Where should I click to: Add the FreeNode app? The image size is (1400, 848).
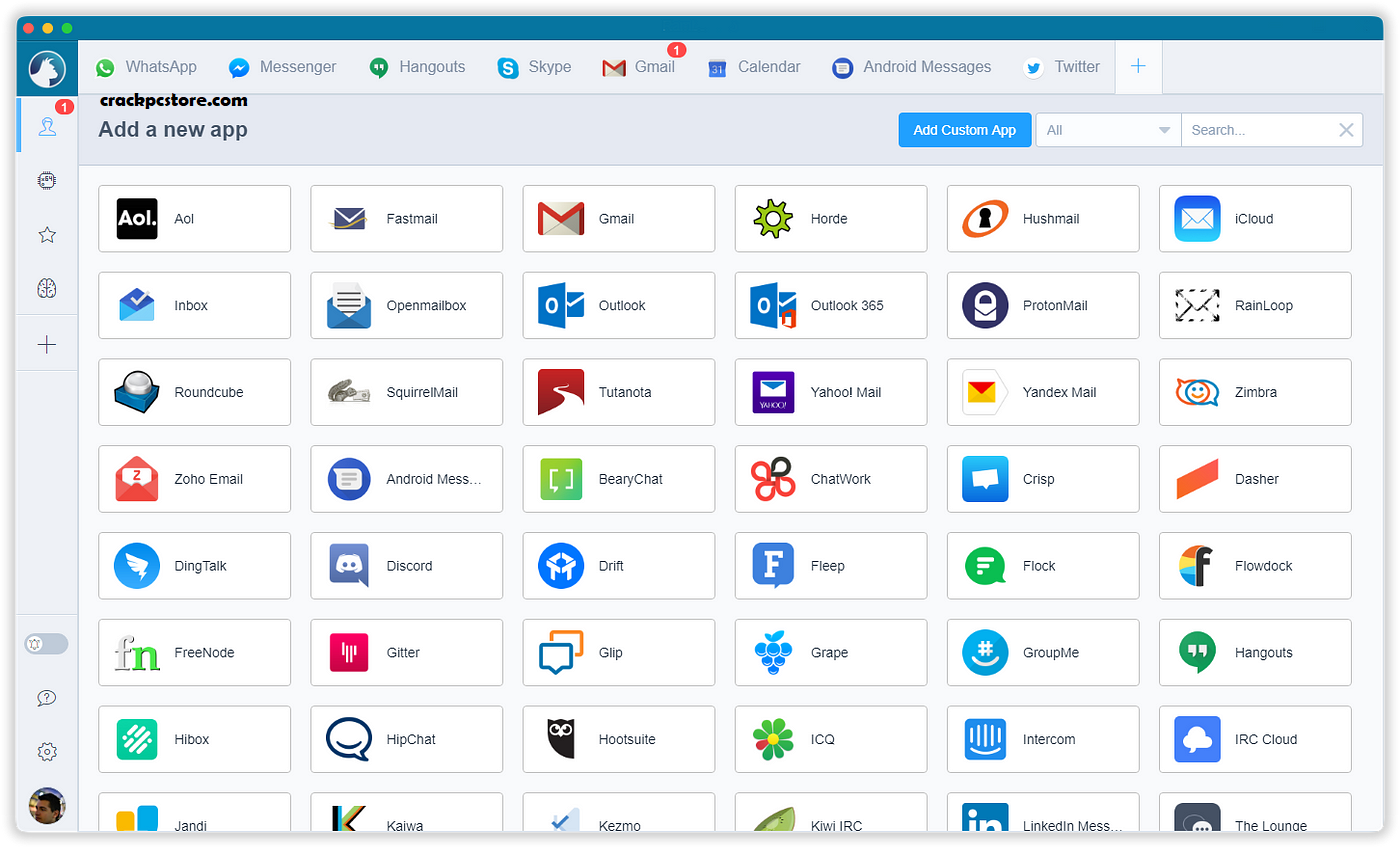pyautogui.click(x=195, y=653)
